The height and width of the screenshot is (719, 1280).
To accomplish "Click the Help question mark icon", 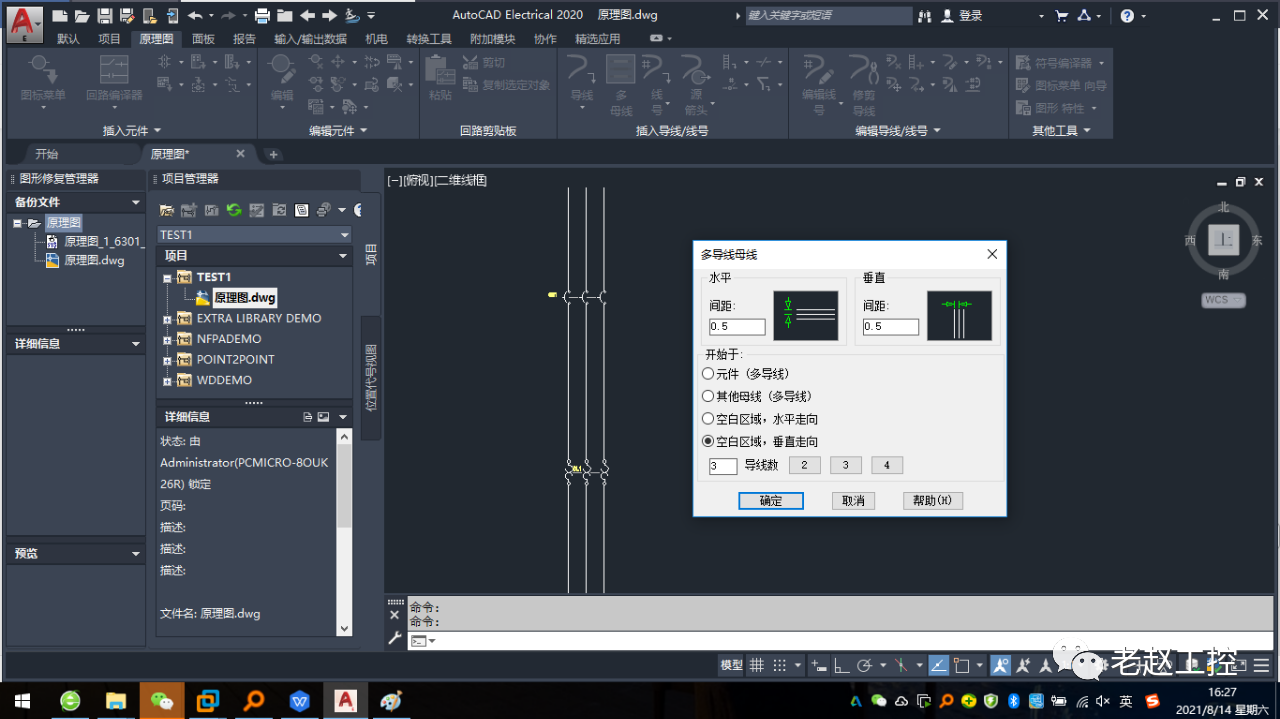I will tap(1127, 16).
